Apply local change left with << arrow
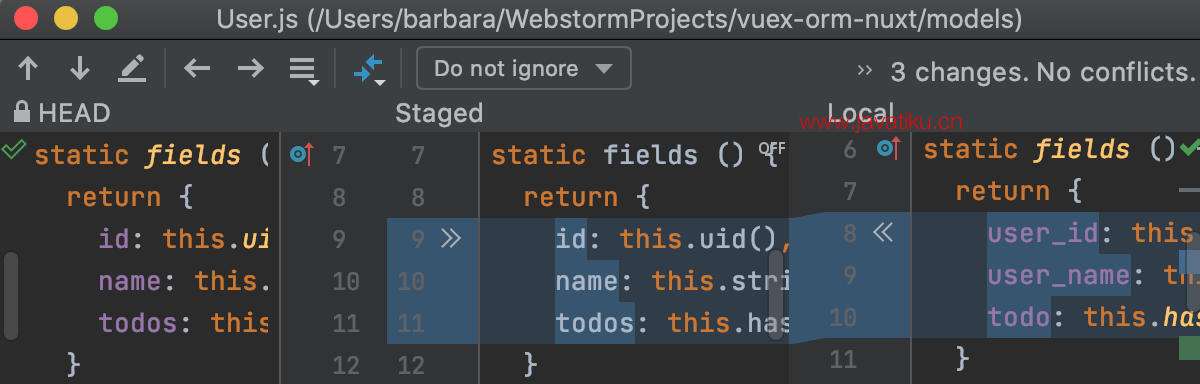This screenshot has width=1200, height=384. click(x=881, y=233)
